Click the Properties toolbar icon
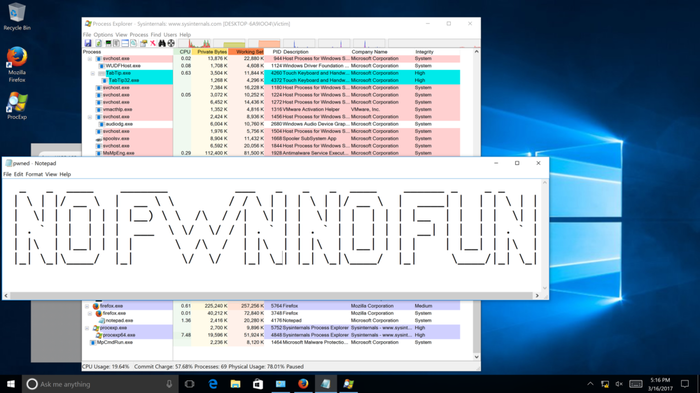Viewport: 700px width, 393px height. coord(143,43)
